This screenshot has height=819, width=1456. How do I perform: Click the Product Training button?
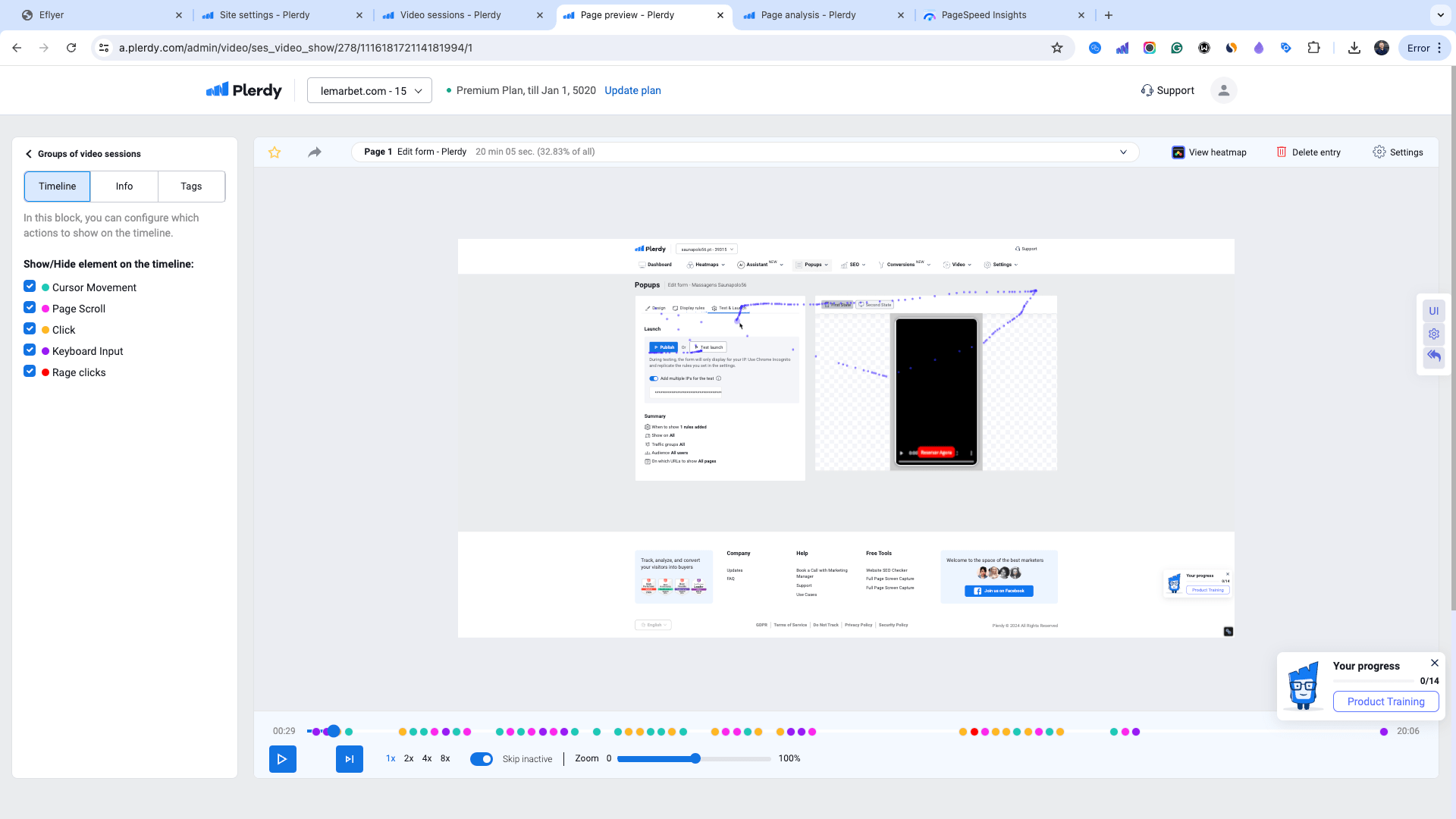[x=1386, y=701]
